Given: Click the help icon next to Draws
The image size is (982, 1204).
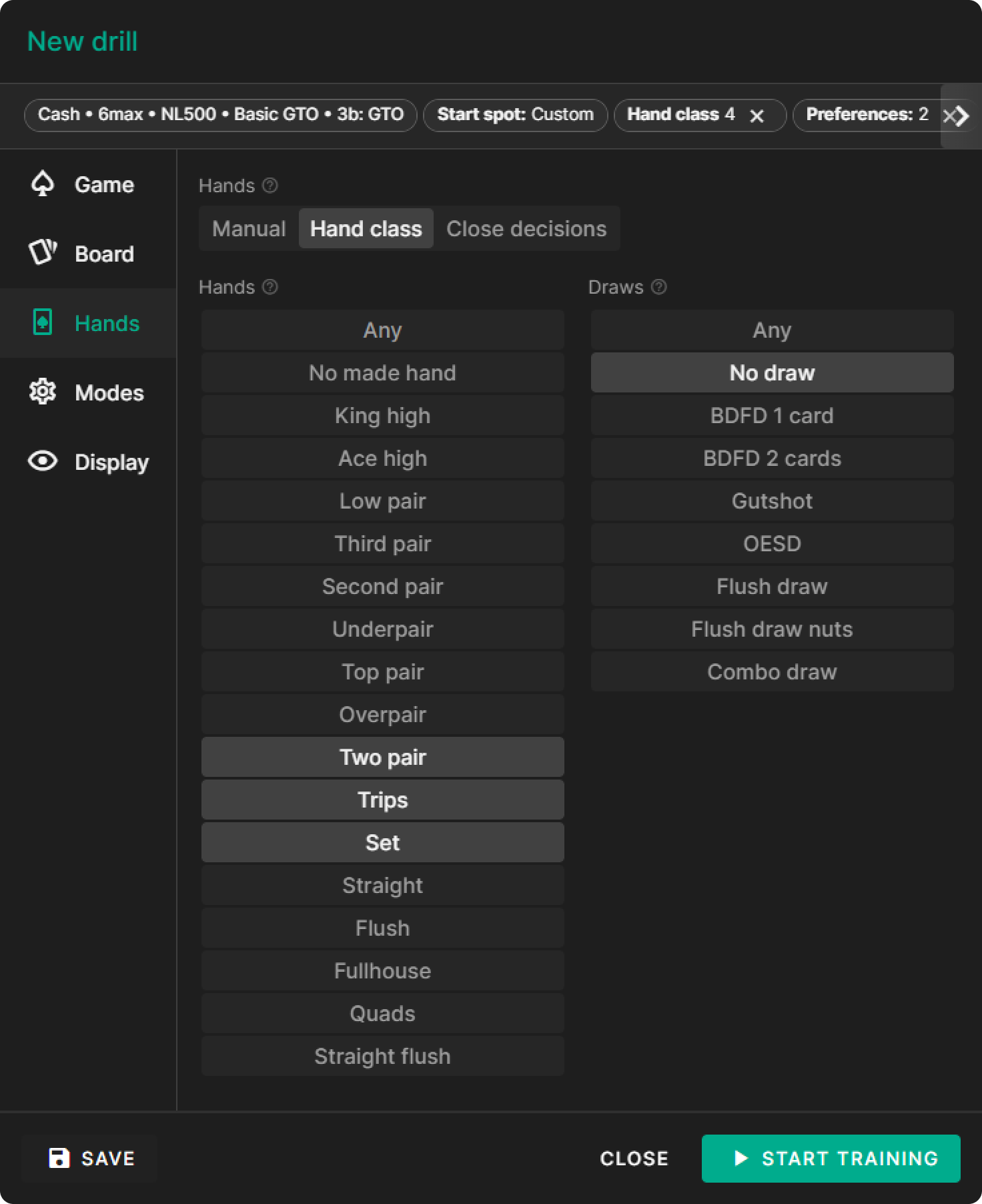Looking at the screenshot, I should (658, 287).
